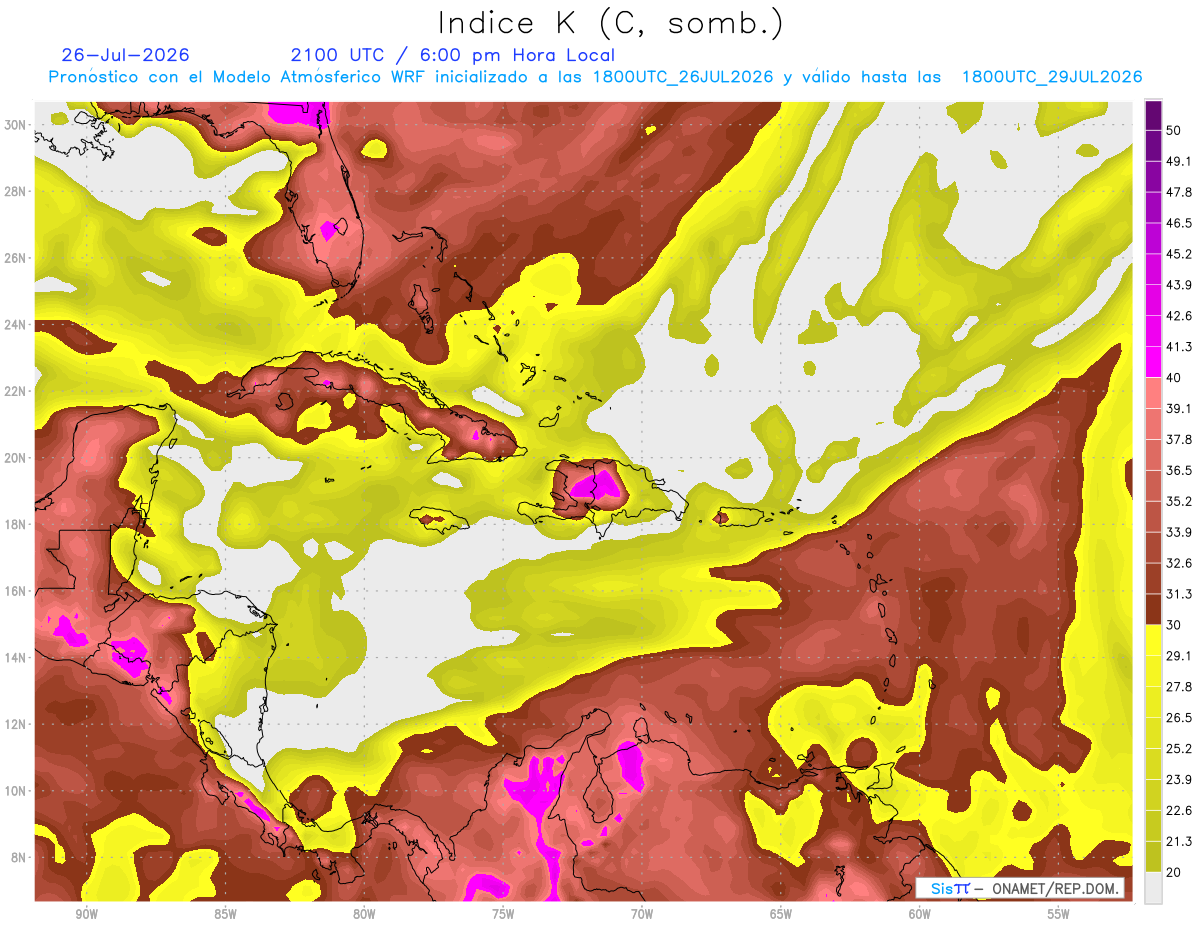Click the colorbar label 29.1
Screen dimensions: 1200x927
(1179, 656)
